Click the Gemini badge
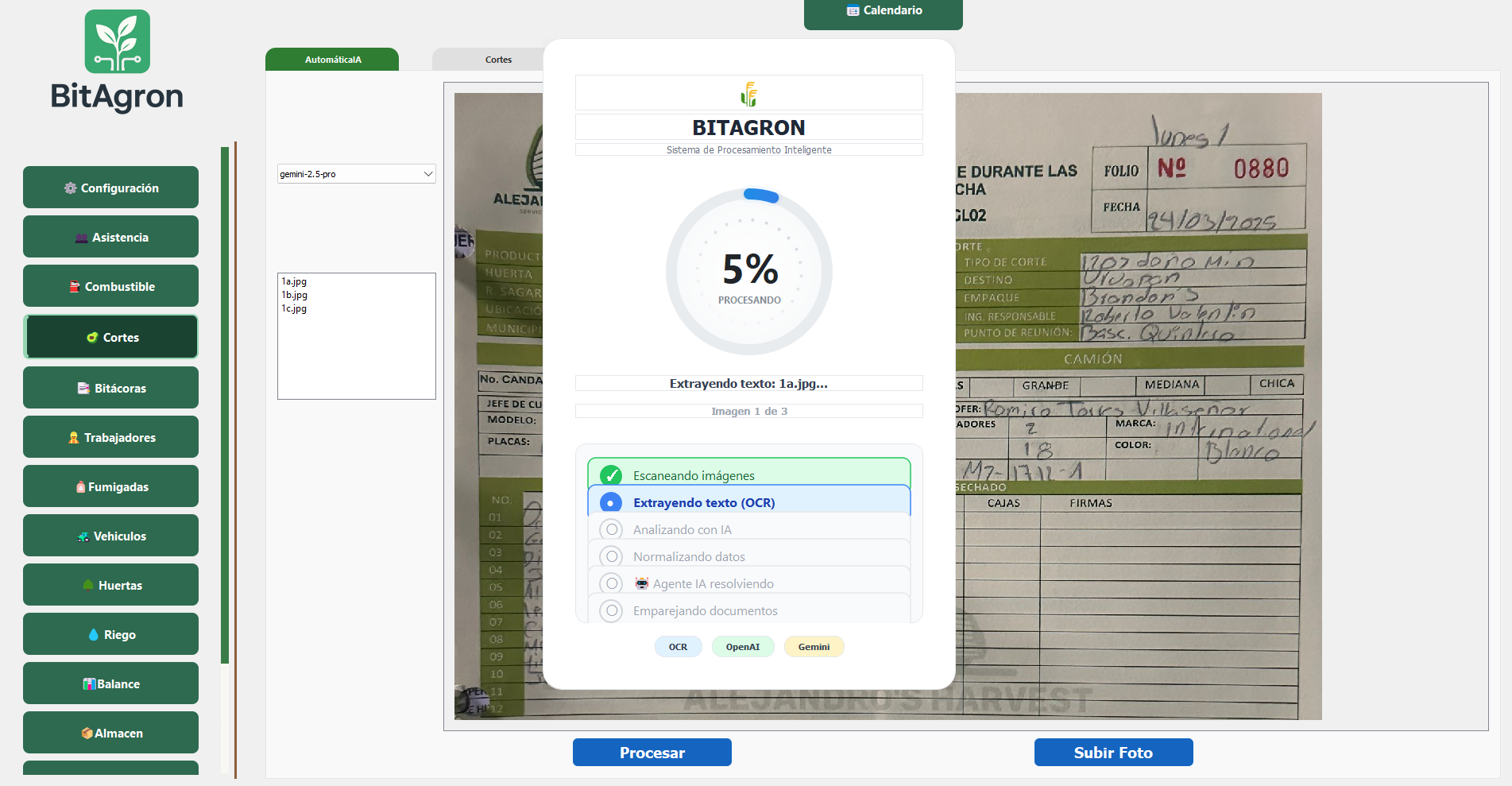Image resolution: width=1512 pixels, height=786 pixels. click(814, 647)
